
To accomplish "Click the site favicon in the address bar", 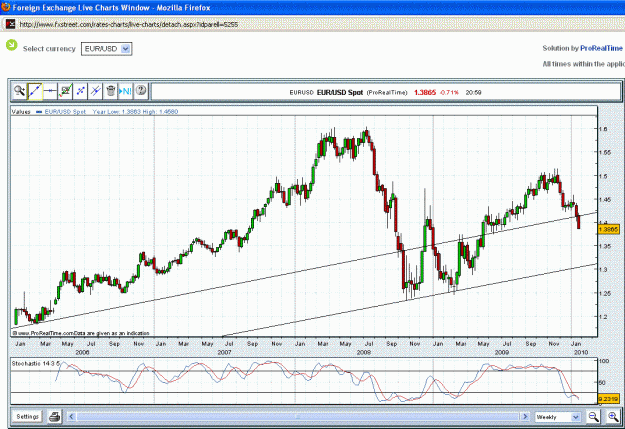I will 10,24.
